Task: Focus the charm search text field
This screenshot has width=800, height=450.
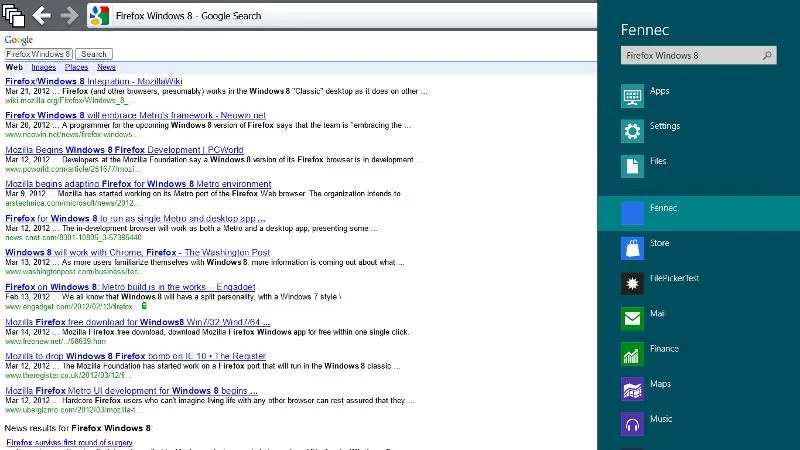Action: coord(690,56)
